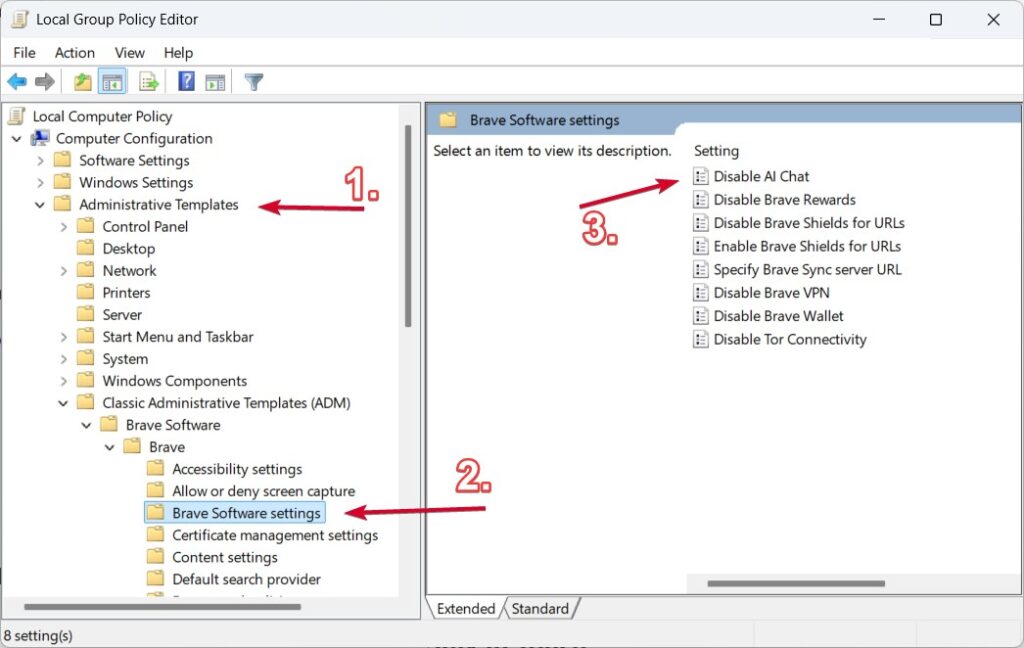Select the Disable Brave Rewards setting
1024x648 pixels.
[784, 200]
